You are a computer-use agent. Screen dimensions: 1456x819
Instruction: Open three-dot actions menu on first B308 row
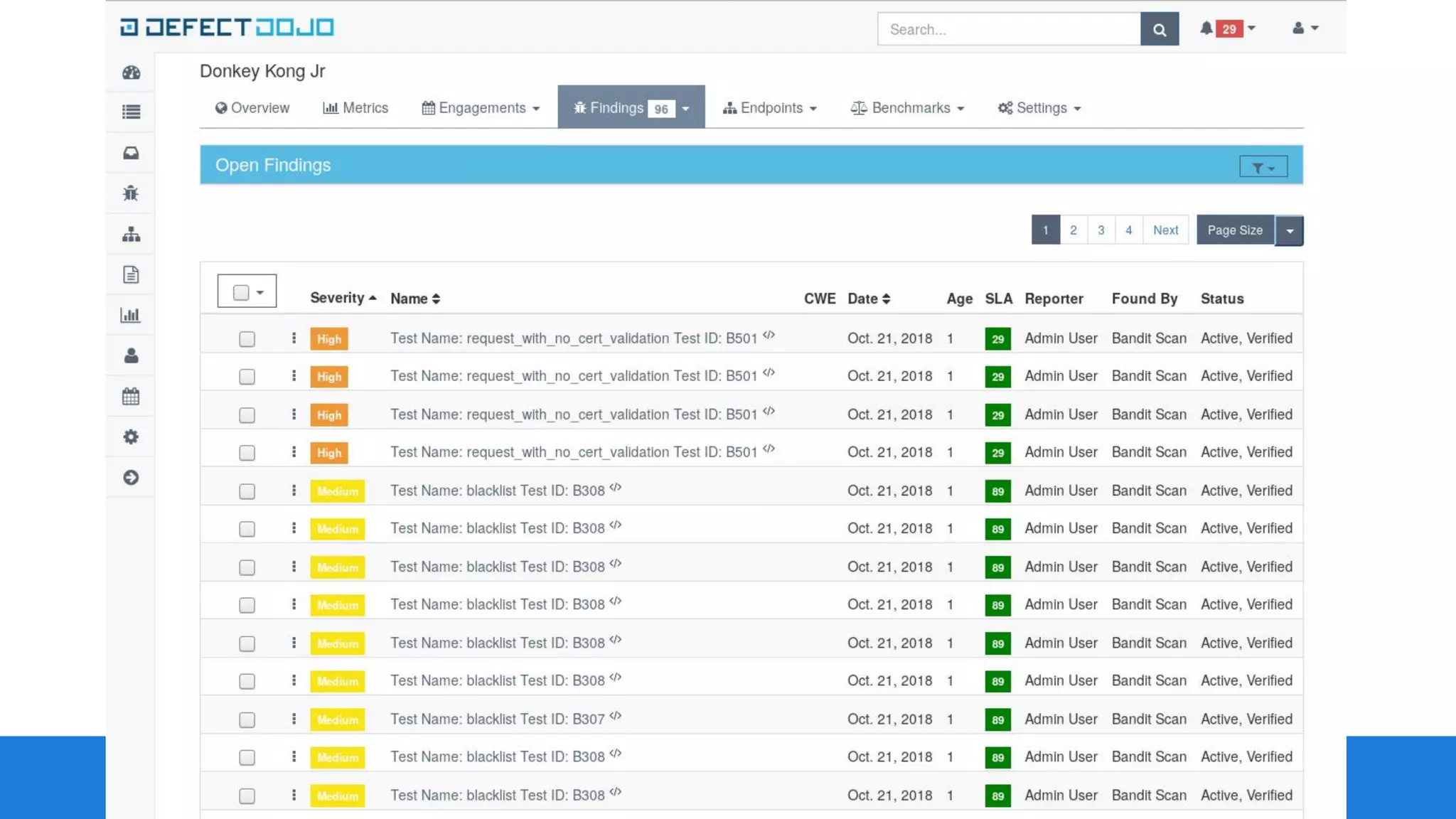coord(294,491)
